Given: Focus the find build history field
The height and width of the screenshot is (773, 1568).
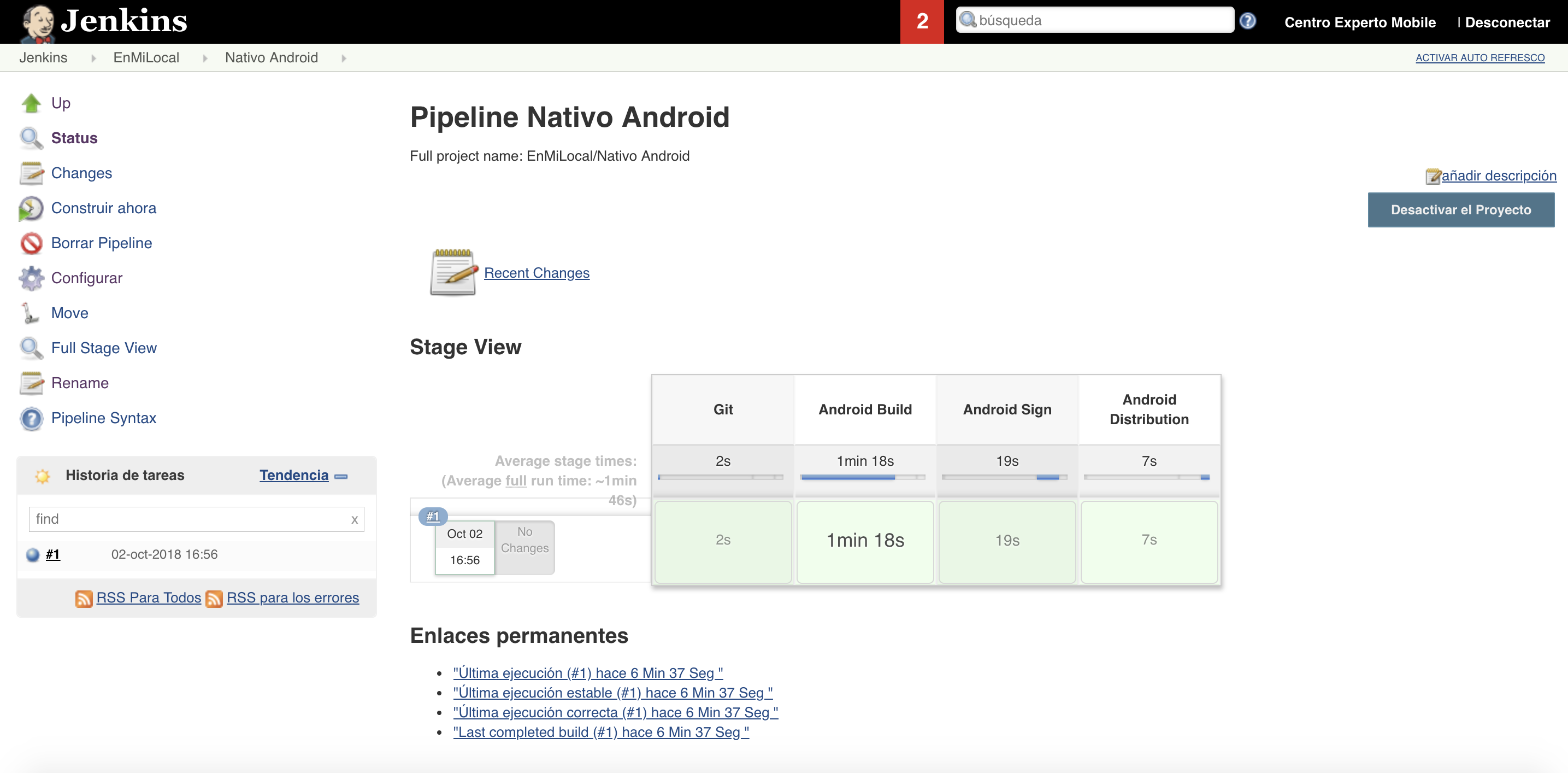Looking at the screenshot, I should [196, 519].
